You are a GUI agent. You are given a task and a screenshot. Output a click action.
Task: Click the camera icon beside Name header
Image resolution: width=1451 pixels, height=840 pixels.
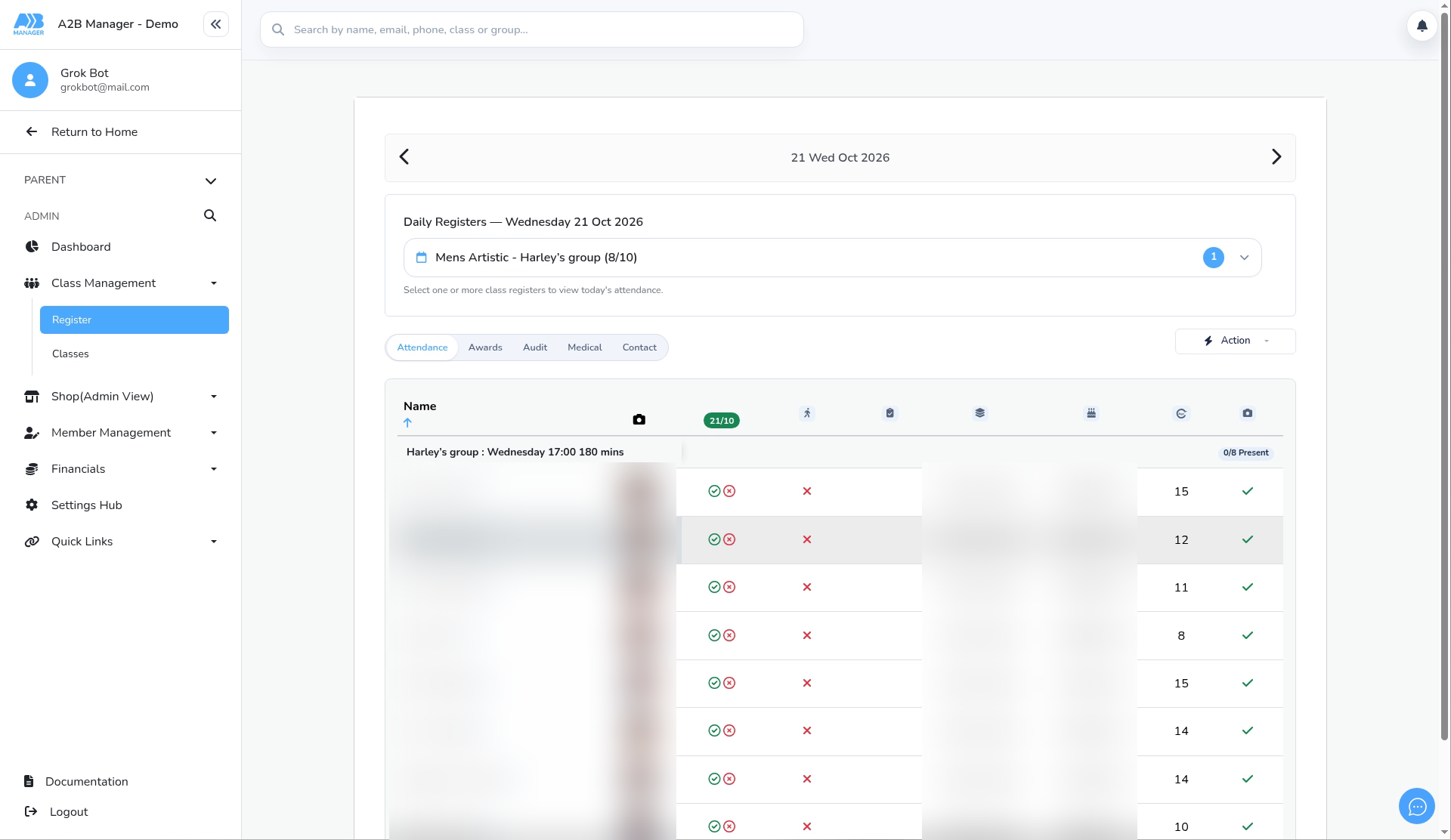point(639,419)
